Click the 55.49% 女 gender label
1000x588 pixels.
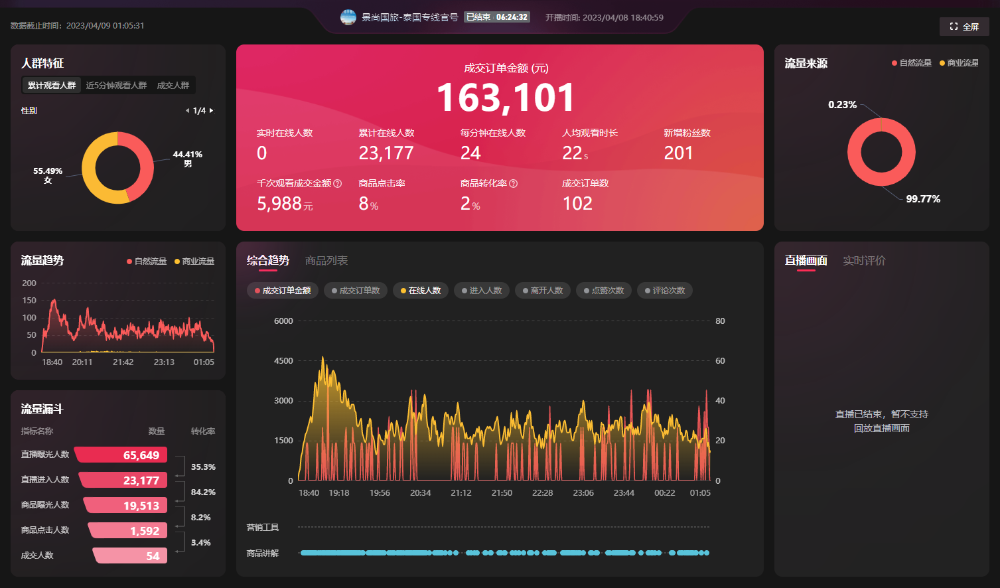pyautogui.click(x=48, y=175)
